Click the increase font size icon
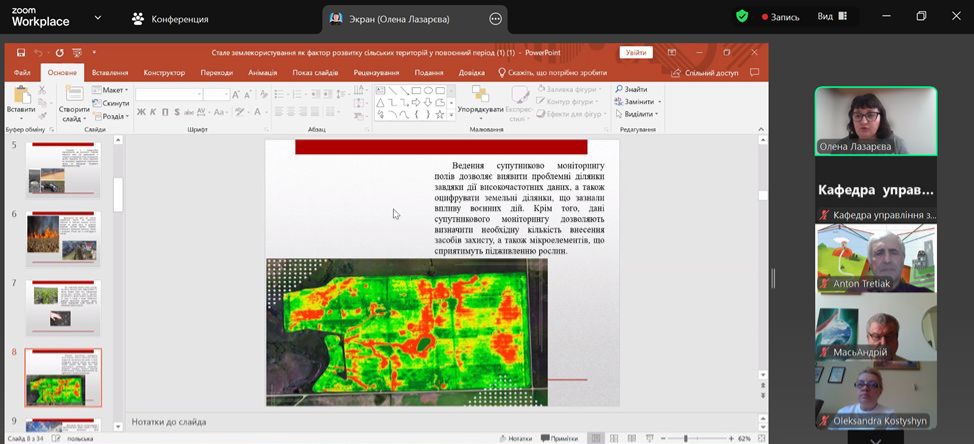974x444 pixels. tap(236, 94)
